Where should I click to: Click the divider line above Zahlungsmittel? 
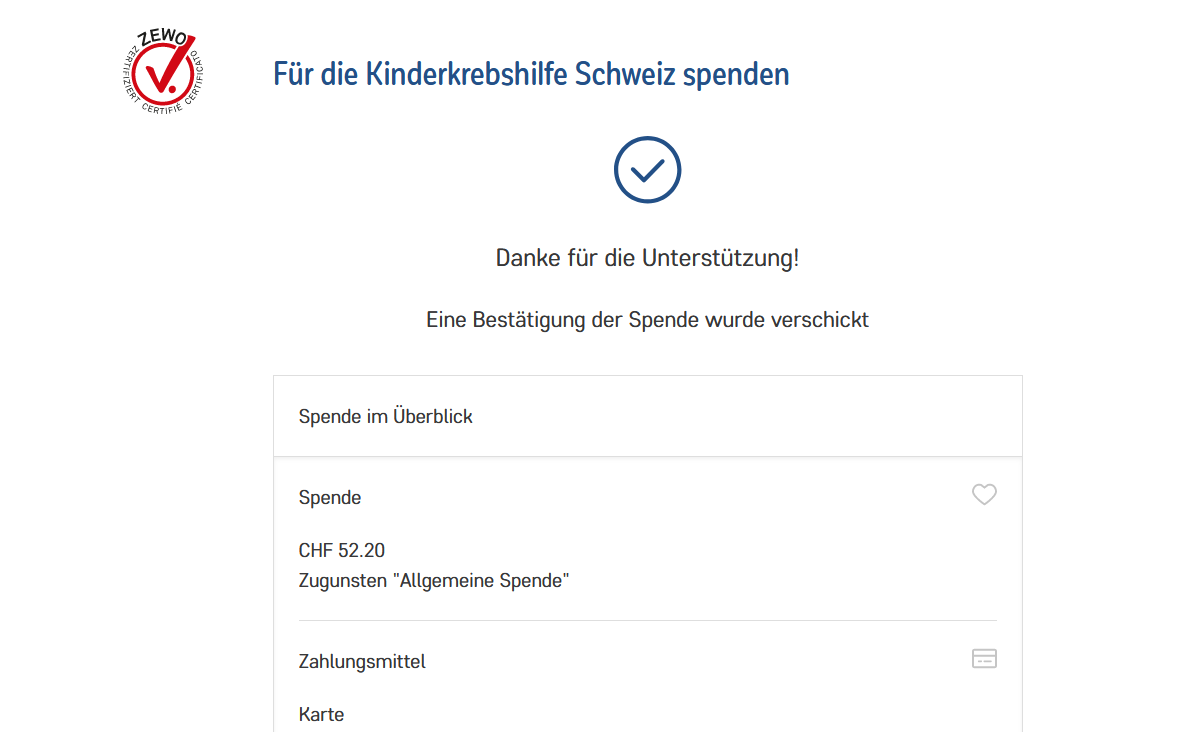pyautogui.click(x=647, y=620)
